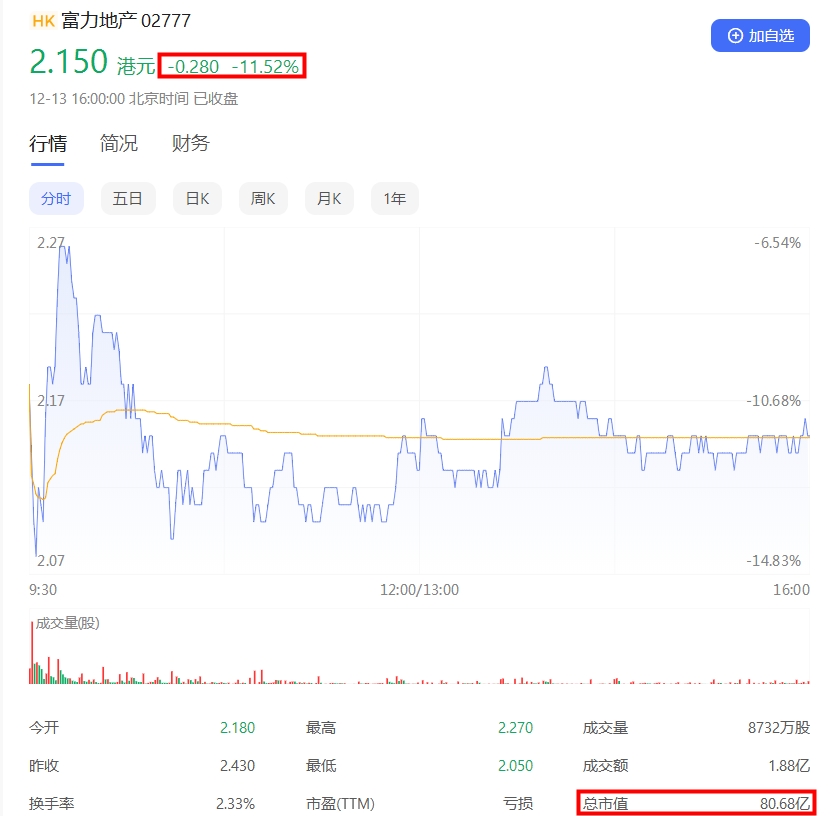The image size is (833, 816).
Task: Switch to the 行情 tab
Action: pos(48,144)
